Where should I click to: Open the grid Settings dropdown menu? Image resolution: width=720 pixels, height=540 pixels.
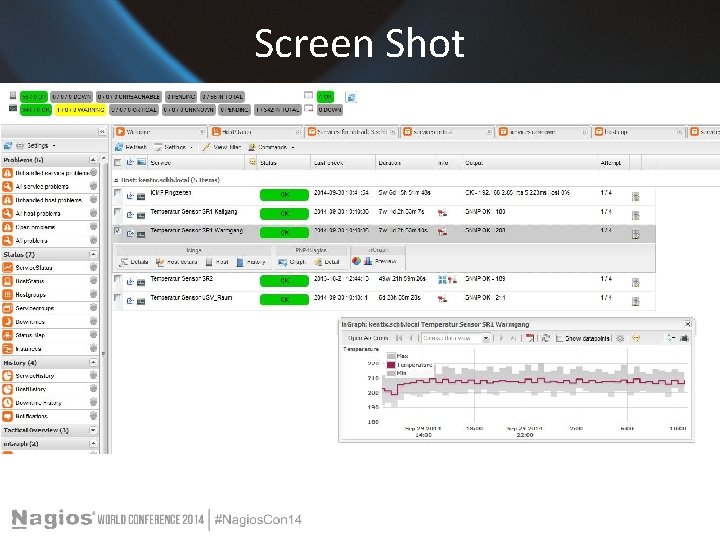tap(173, 147)
